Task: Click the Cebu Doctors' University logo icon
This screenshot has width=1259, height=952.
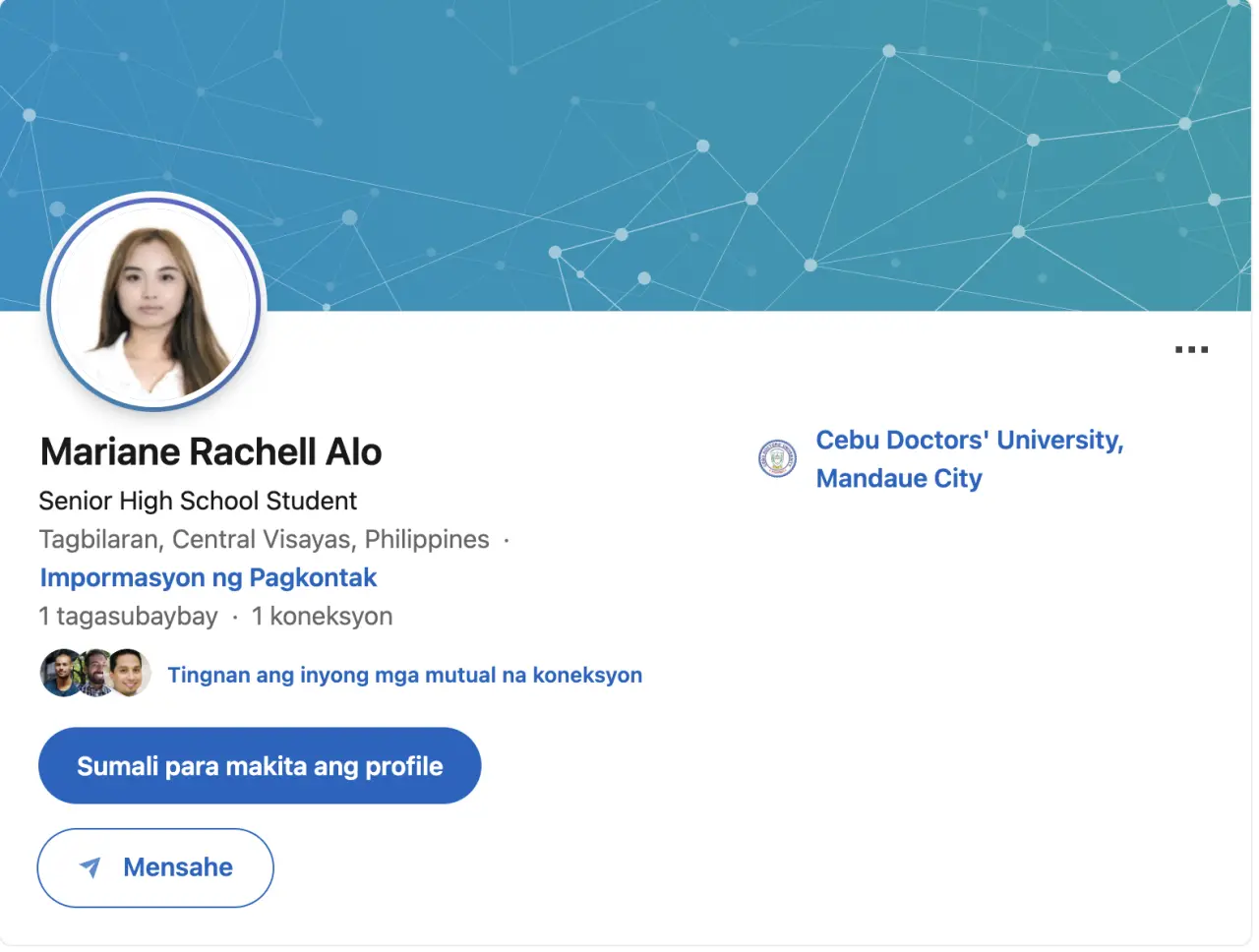Action: (x=777, y=458)
